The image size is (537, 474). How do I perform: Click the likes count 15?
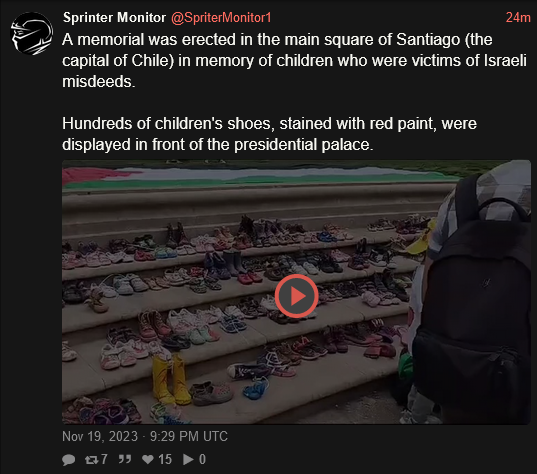[x=165, y=459]
